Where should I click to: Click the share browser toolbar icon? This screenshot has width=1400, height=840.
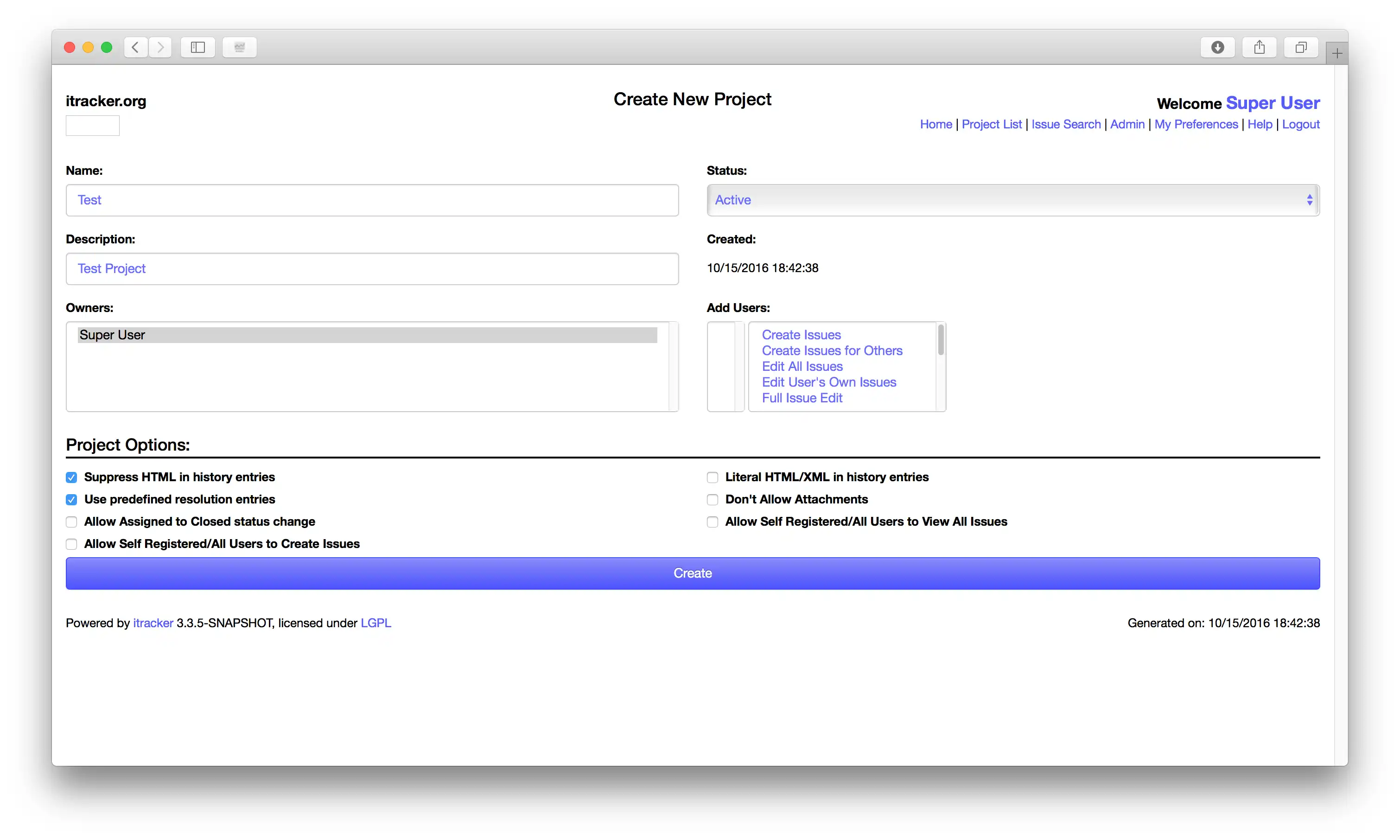[x=1258, y=46]
